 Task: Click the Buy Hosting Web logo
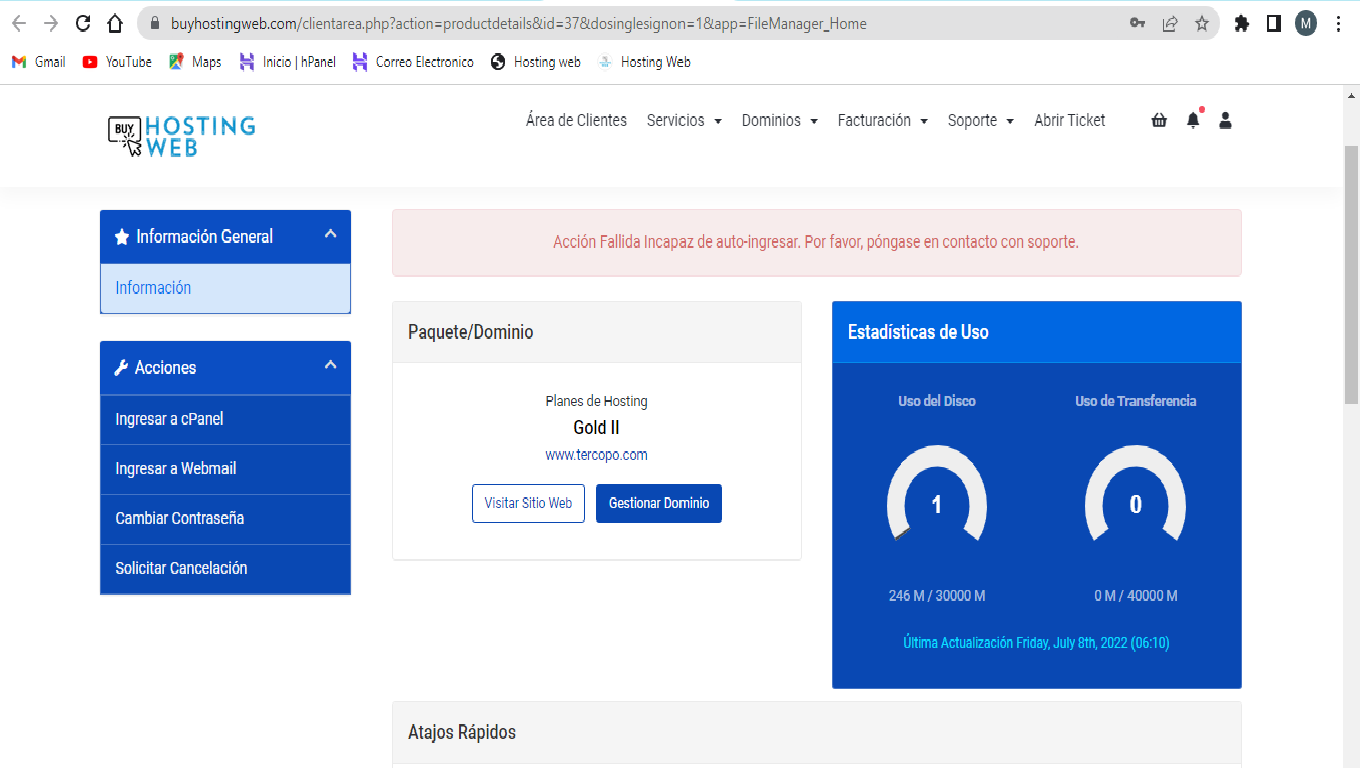tap(182, 136)
